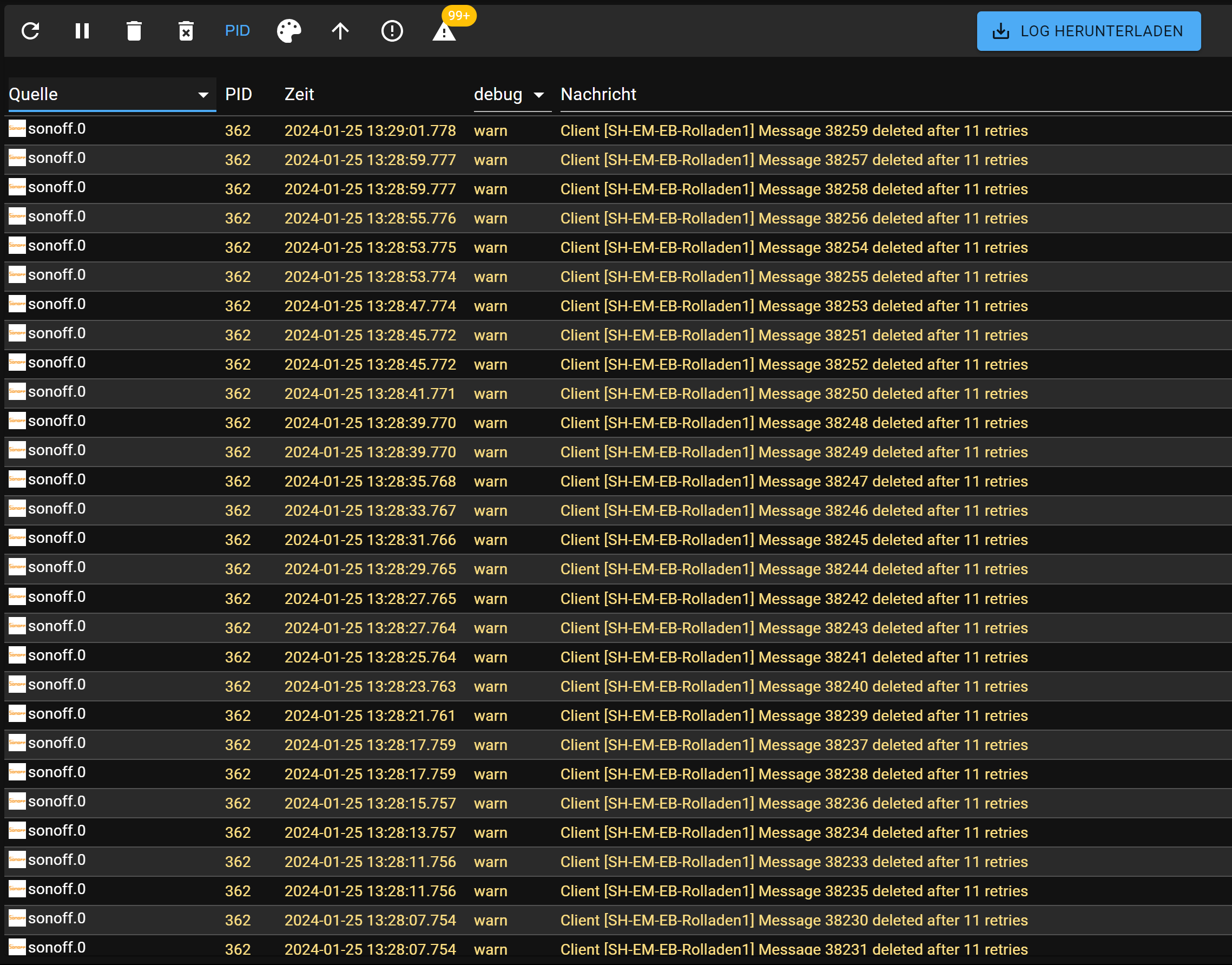Select the row with Message 38245
The image size is (1232, 965).
[x=618, y=540]
